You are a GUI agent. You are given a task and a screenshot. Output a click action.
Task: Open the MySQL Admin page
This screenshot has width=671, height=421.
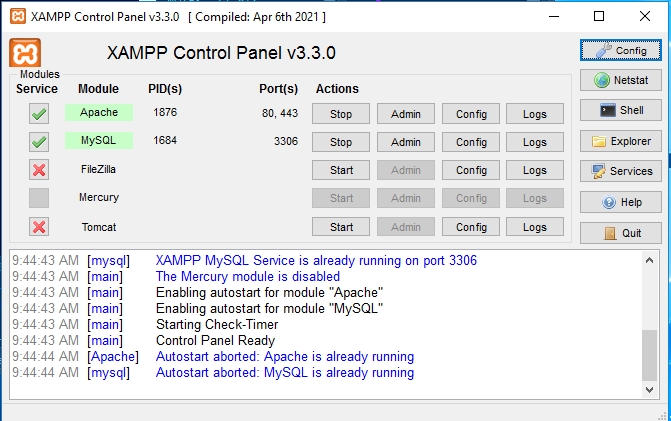[x=405, y=142]
